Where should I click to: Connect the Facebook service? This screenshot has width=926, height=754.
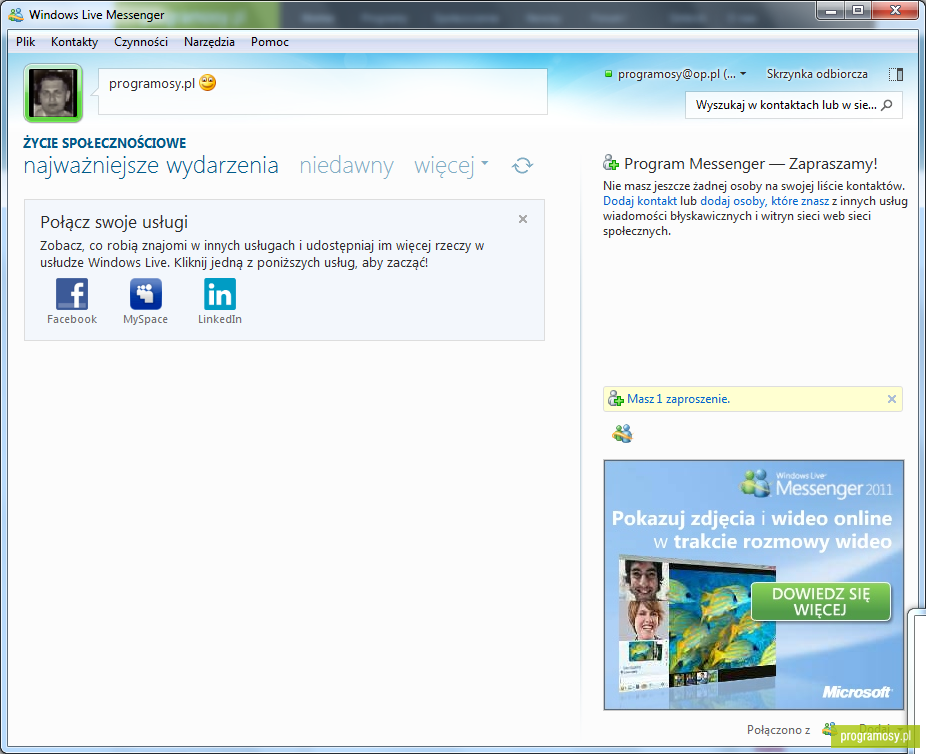pyautogui.click(x=72, y=301)
